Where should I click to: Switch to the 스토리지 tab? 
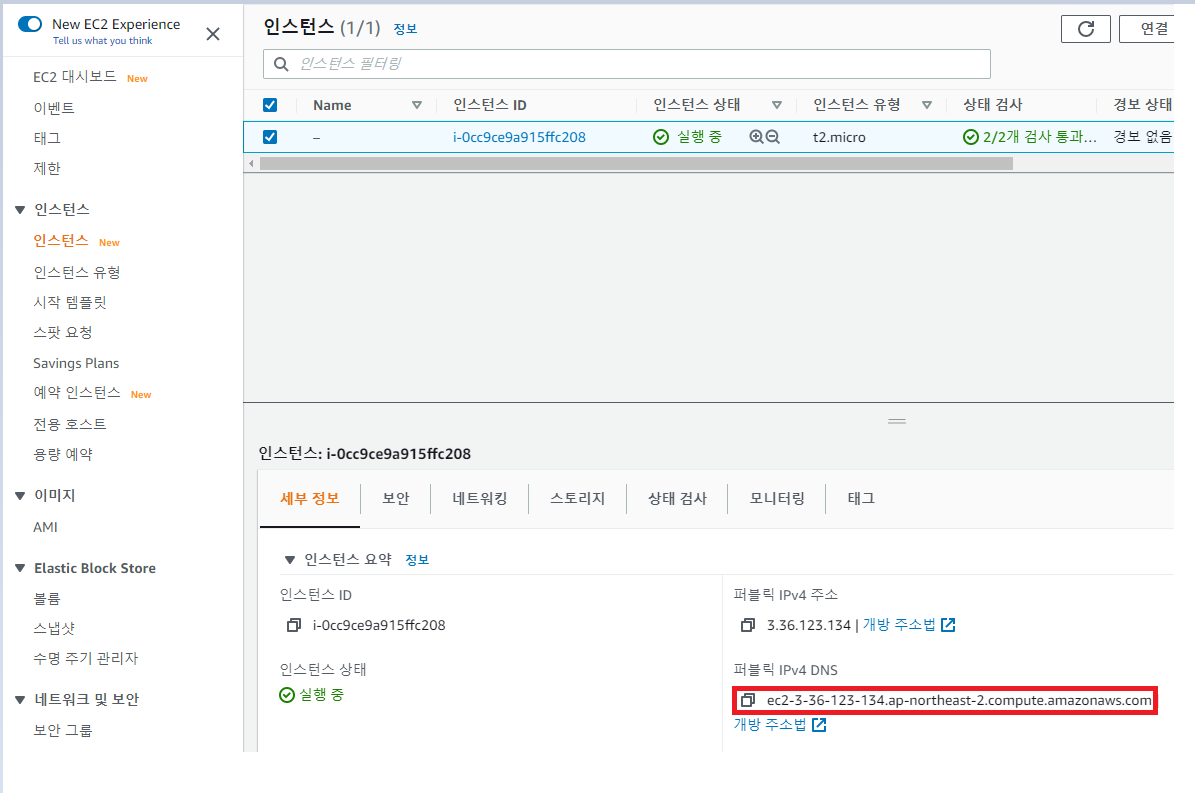click(578, 499)
